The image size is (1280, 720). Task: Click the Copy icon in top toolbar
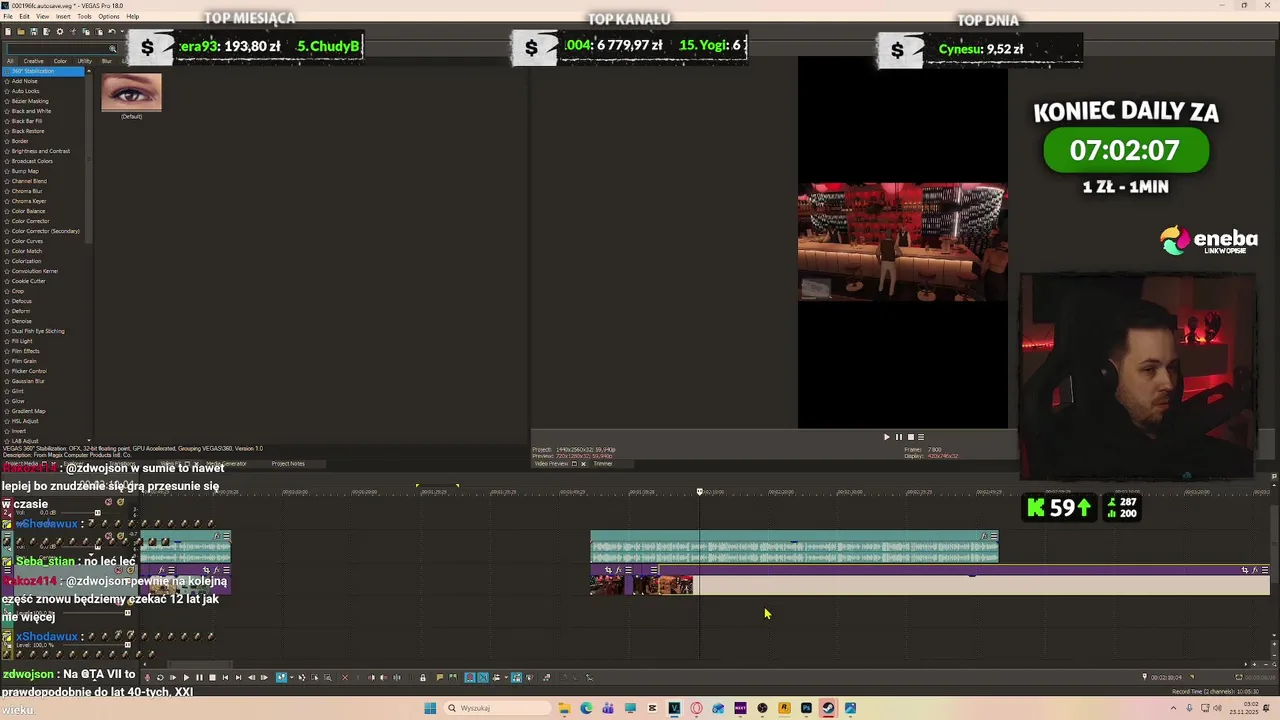pyautogui.click(x=86, y=32)
